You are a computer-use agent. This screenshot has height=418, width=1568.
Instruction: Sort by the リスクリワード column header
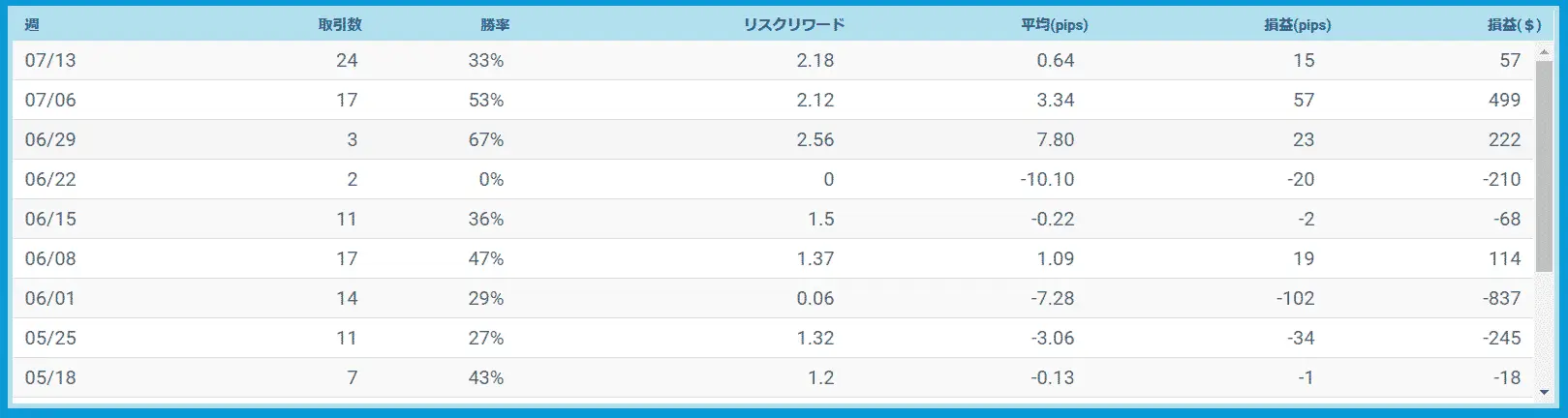[794, 25]
